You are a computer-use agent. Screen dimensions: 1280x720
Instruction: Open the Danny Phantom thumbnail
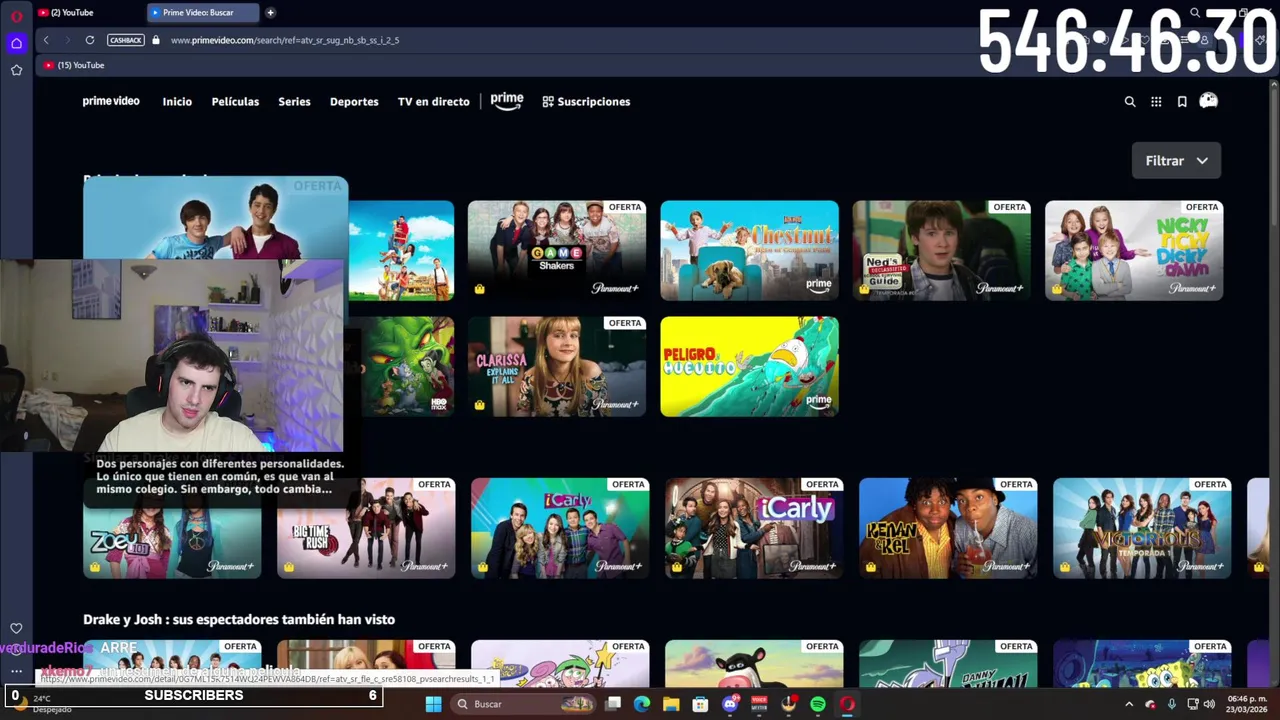948,664
